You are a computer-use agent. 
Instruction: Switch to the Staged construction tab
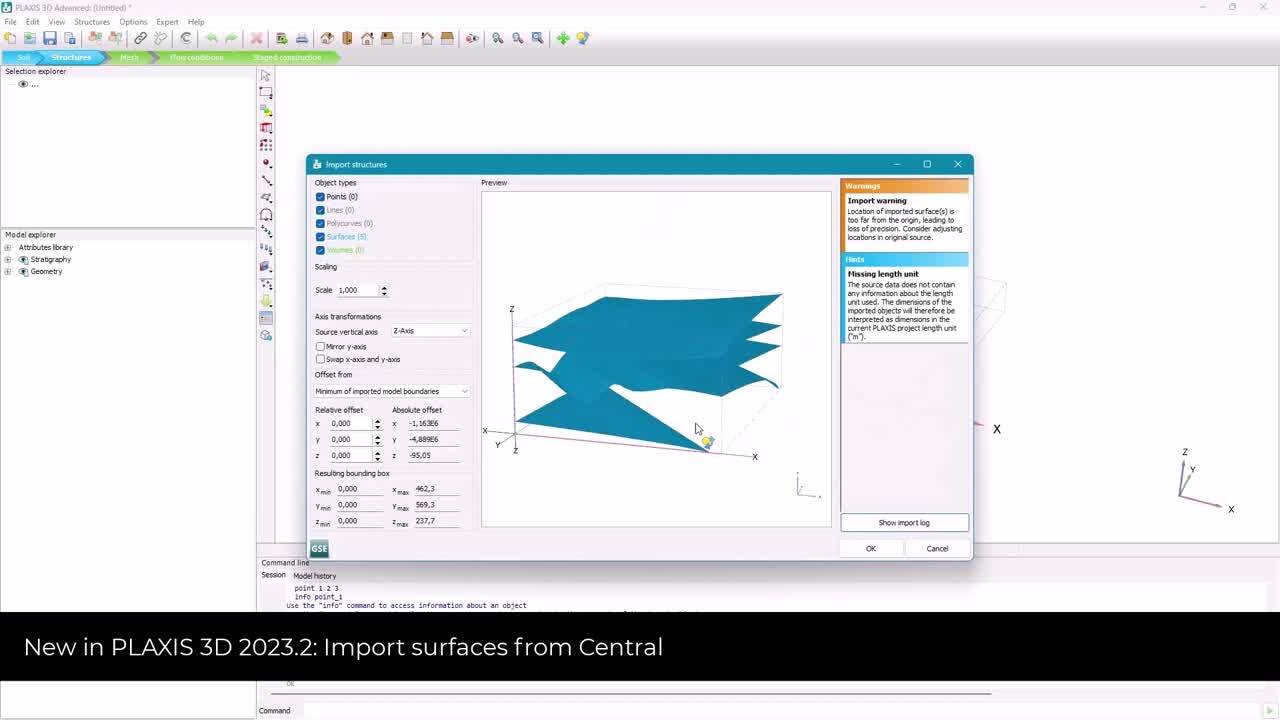click(287, 57)
